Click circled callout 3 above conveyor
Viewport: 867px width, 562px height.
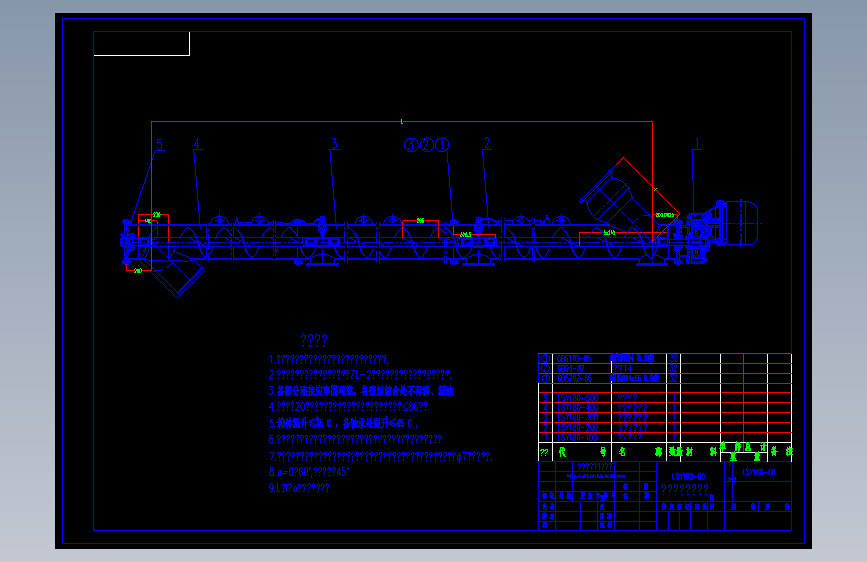411,145
